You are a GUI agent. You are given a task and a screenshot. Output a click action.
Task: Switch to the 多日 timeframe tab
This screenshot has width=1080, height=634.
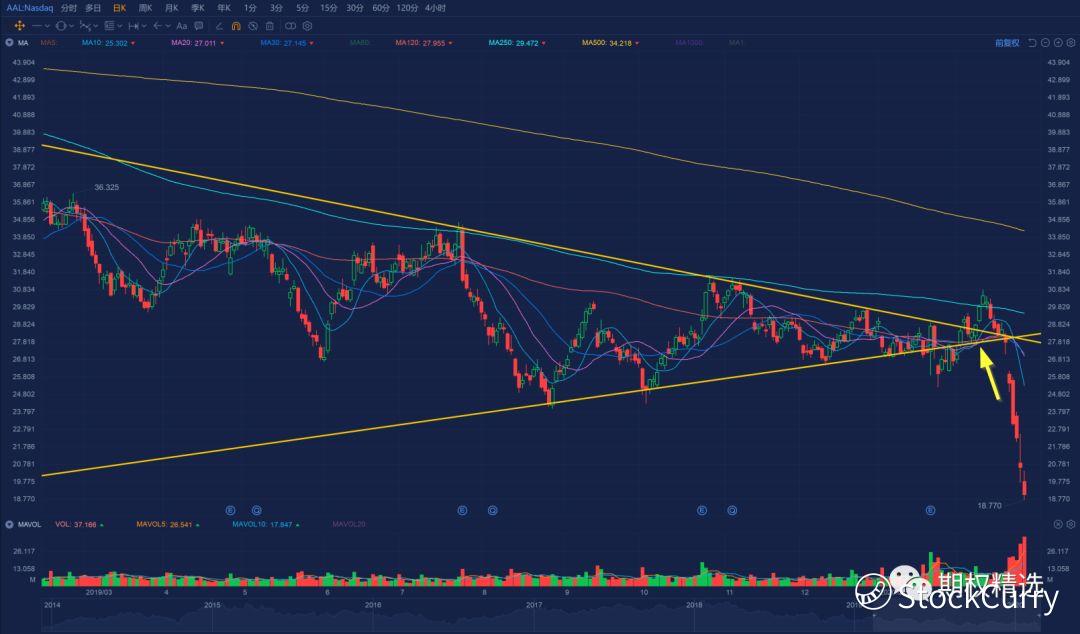(93, 8)
